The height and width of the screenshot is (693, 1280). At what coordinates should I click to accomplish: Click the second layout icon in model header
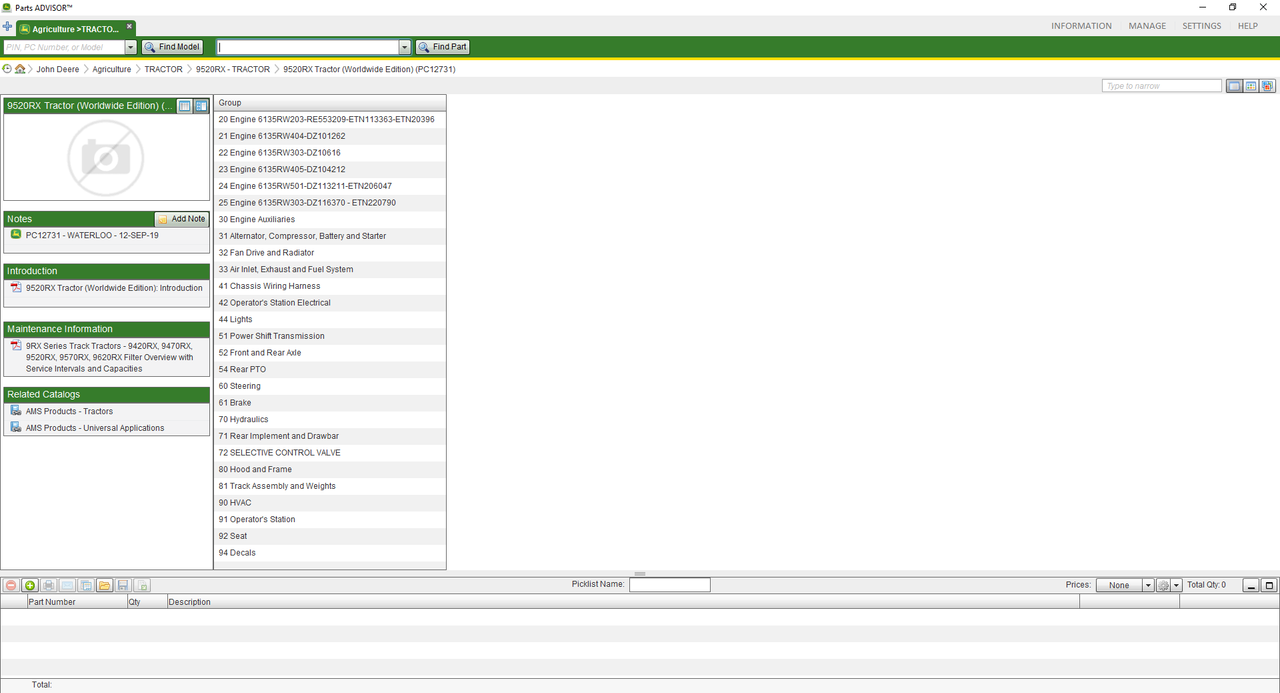201,106
